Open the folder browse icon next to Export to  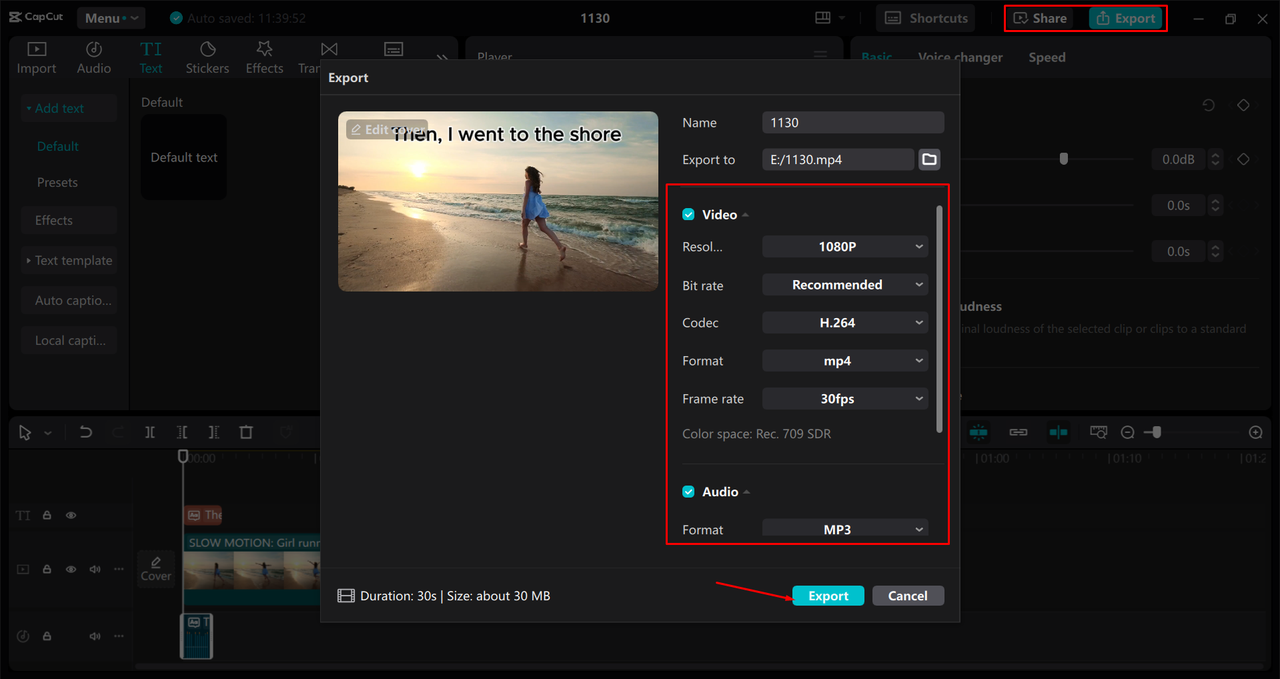click(x=929, y=159)
